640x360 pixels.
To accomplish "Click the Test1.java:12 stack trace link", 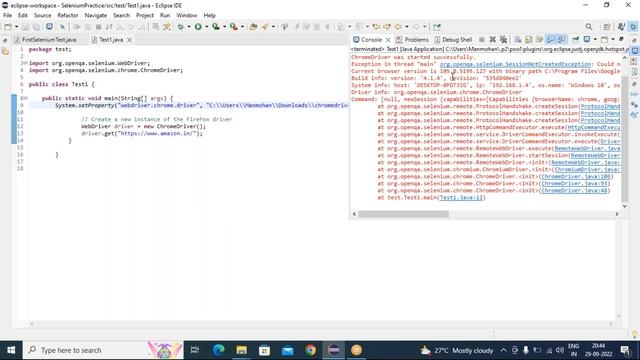I will pos(461,198).
